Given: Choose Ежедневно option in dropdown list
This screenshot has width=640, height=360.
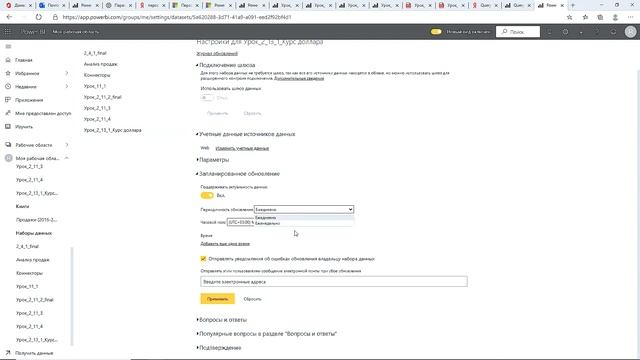Looking at the screenshot, I should 304,218.
